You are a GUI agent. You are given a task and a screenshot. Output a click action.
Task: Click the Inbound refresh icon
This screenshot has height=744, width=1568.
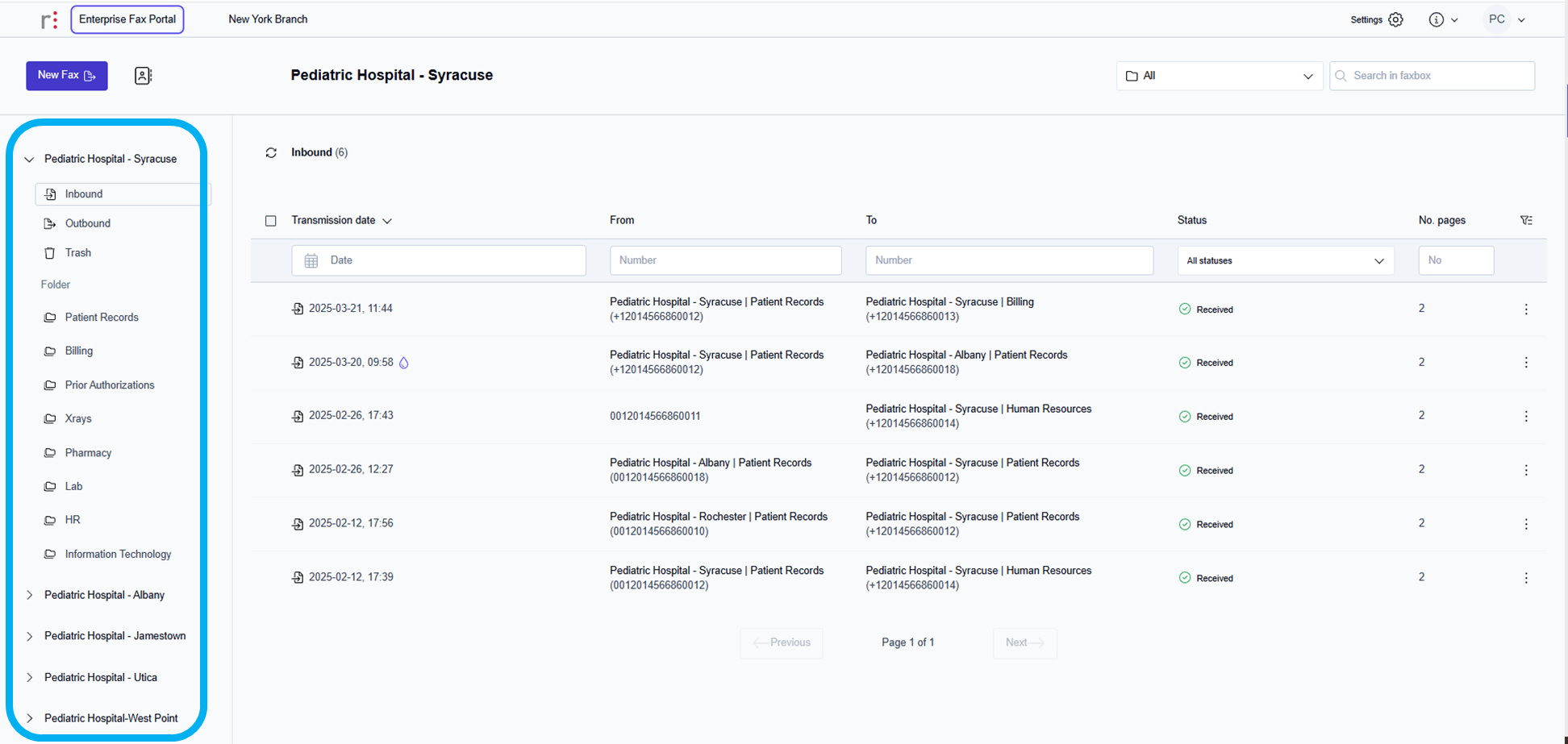pyautogui.click(x=271, y=153)
